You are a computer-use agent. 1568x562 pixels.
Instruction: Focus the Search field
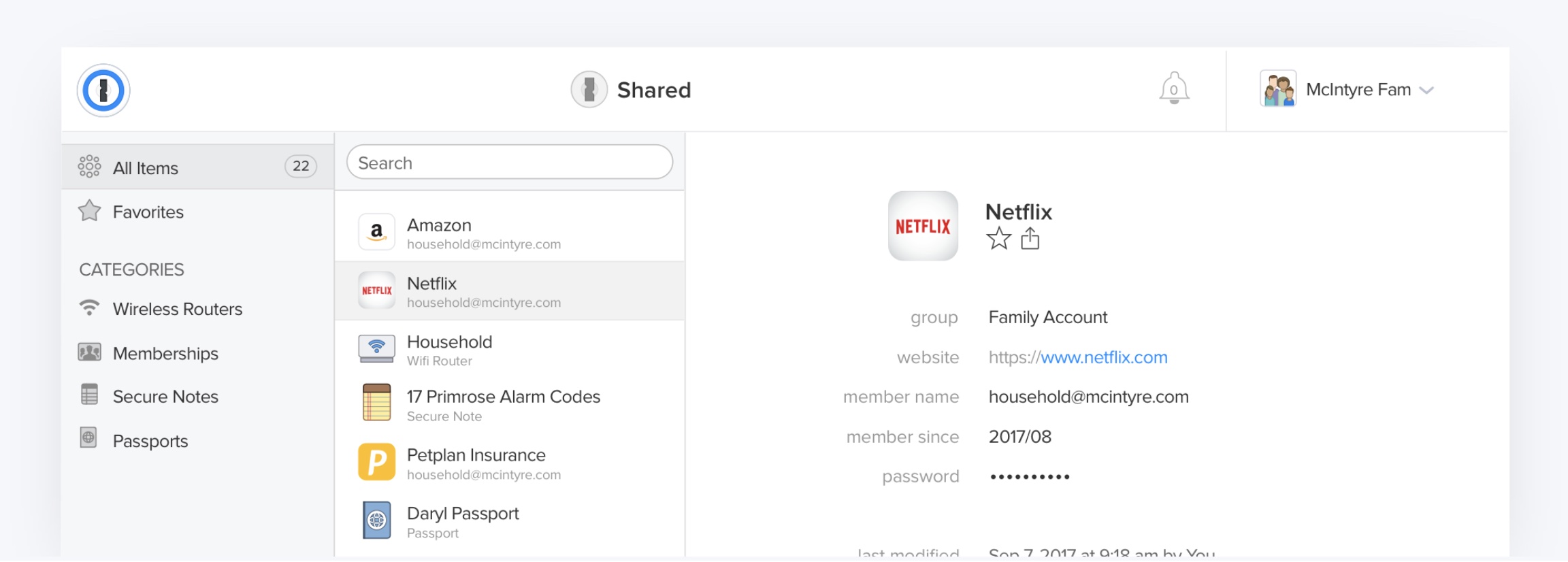[510, 163]
